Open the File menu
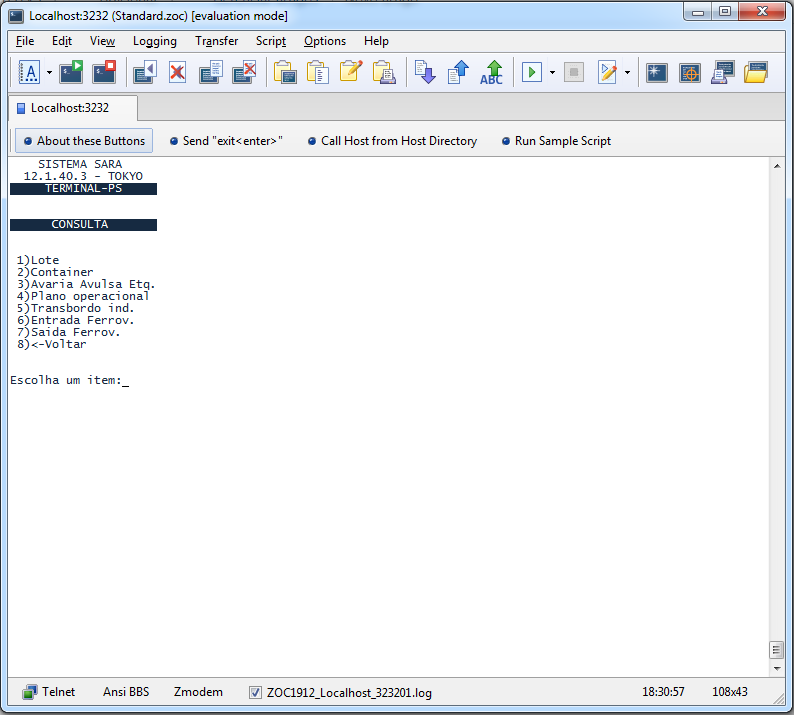Viewport: 794px width, 715px height. (x=25, y=41)
